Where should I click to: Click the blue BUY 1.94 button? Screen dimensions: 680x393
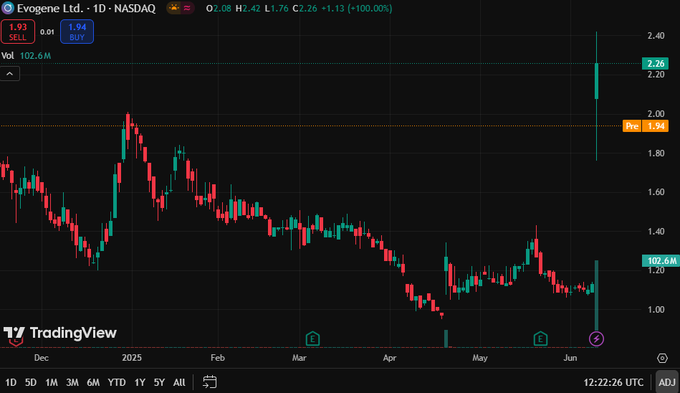point(77,32)
